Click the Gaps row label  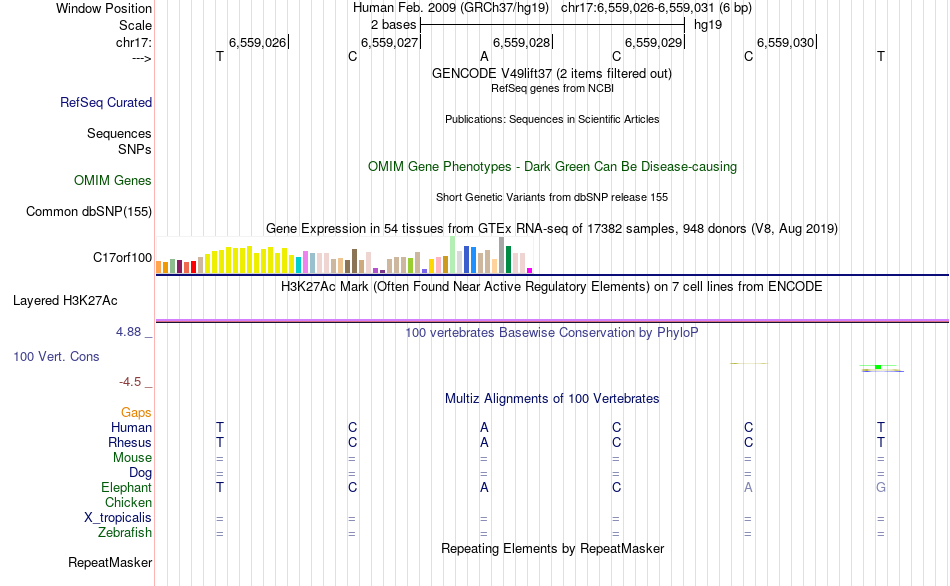[x=136, y=413]
